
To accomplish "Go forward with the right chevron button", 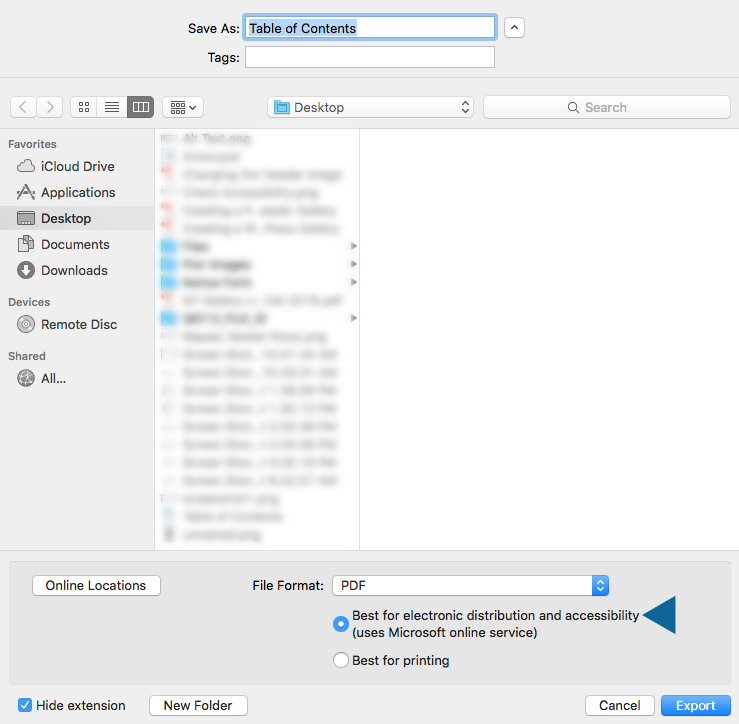I will tap(50, 107).
